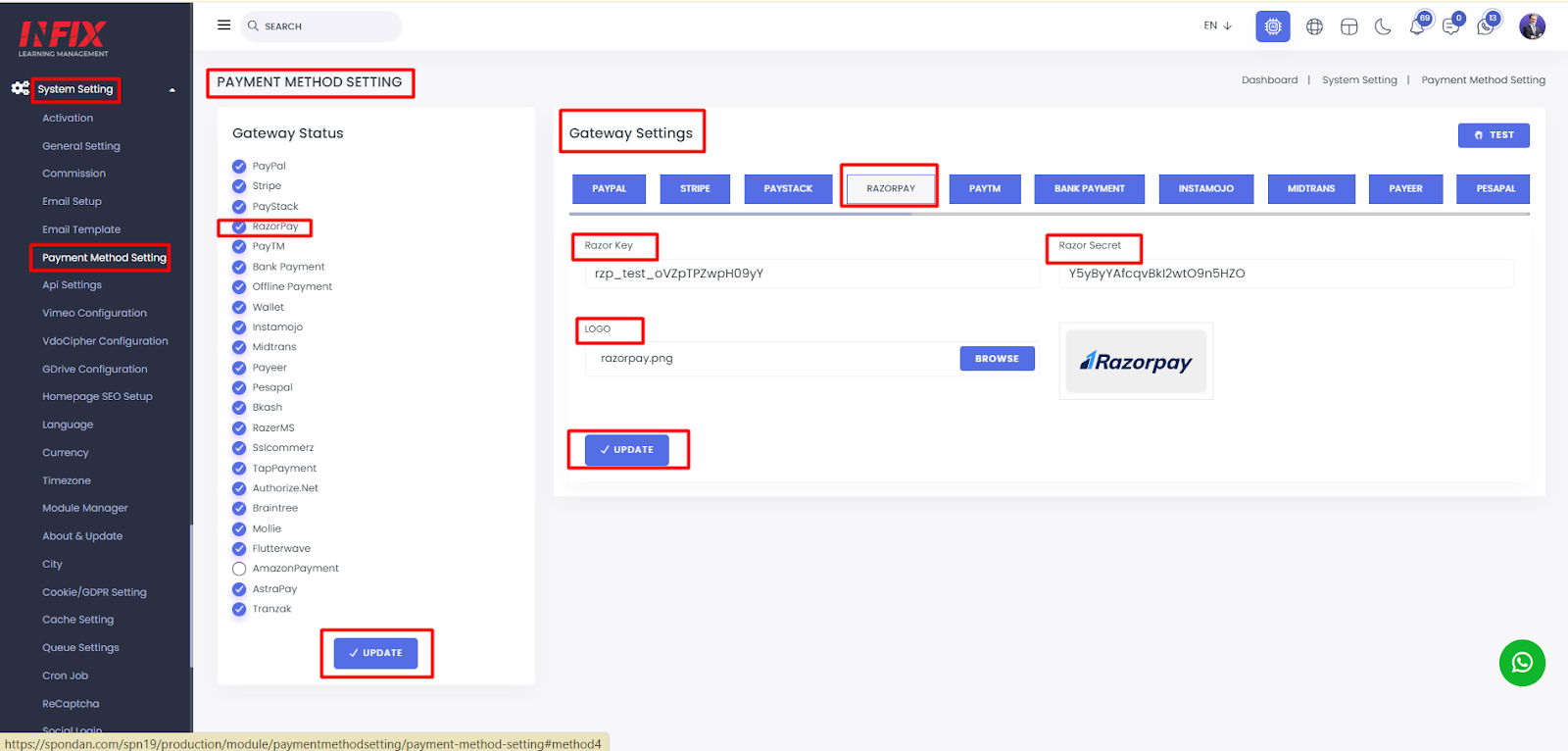This screenshot has width=1568, height=751.
Task: Collapse the System Setting menu arrow
Action: (172, 90)
